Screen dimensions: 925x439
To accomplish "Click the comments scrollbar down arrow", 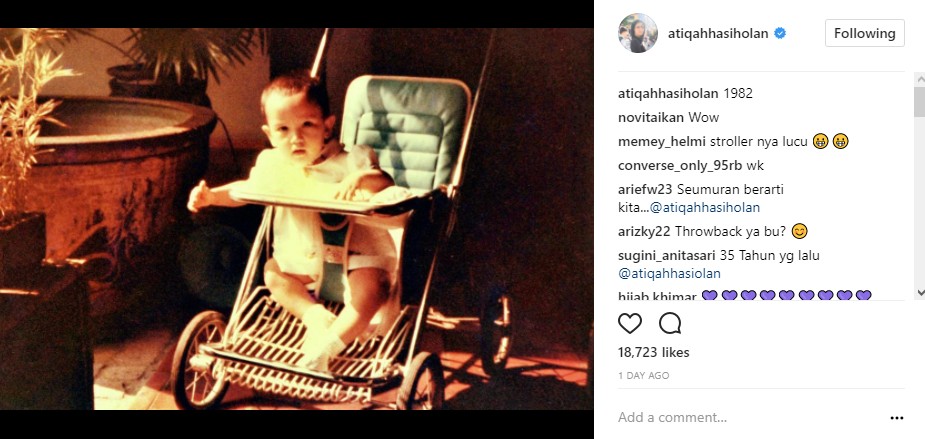I will [920, 292].
